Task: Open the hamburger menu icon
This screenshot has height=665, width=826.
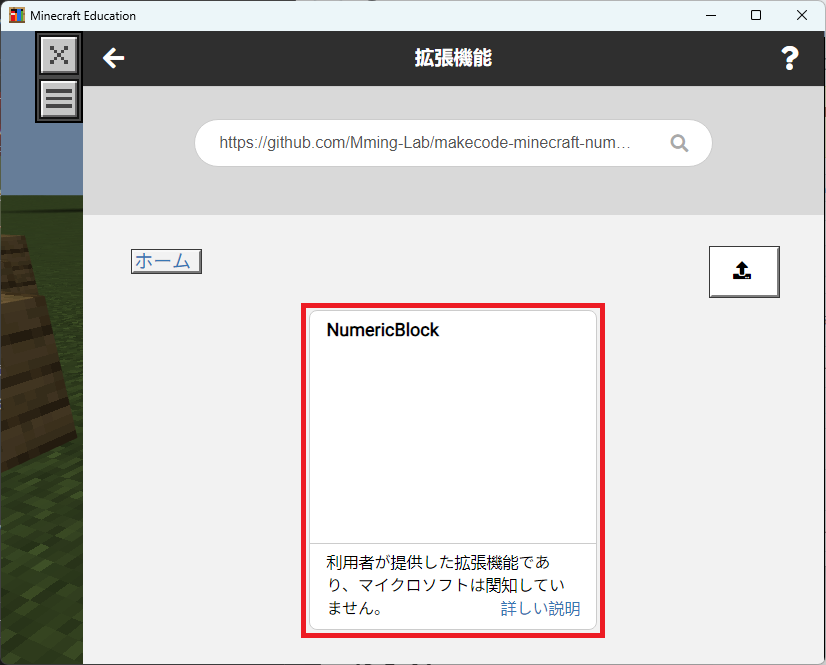Action: point(59,99)
